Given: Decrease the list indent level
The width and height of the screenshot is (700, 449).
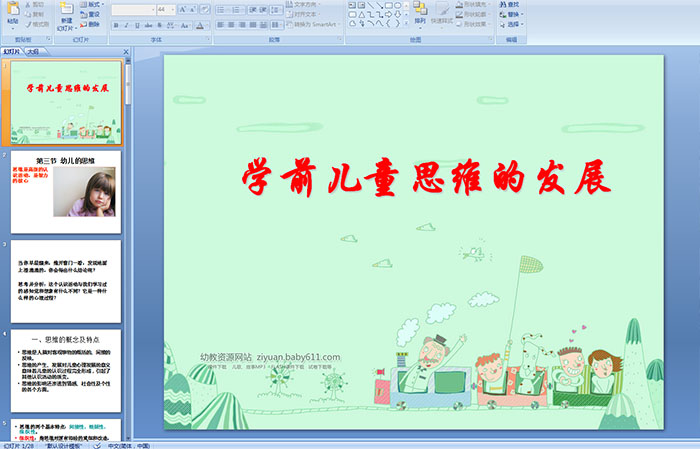Looking at the screenshot, I should (x=252, y=9).
